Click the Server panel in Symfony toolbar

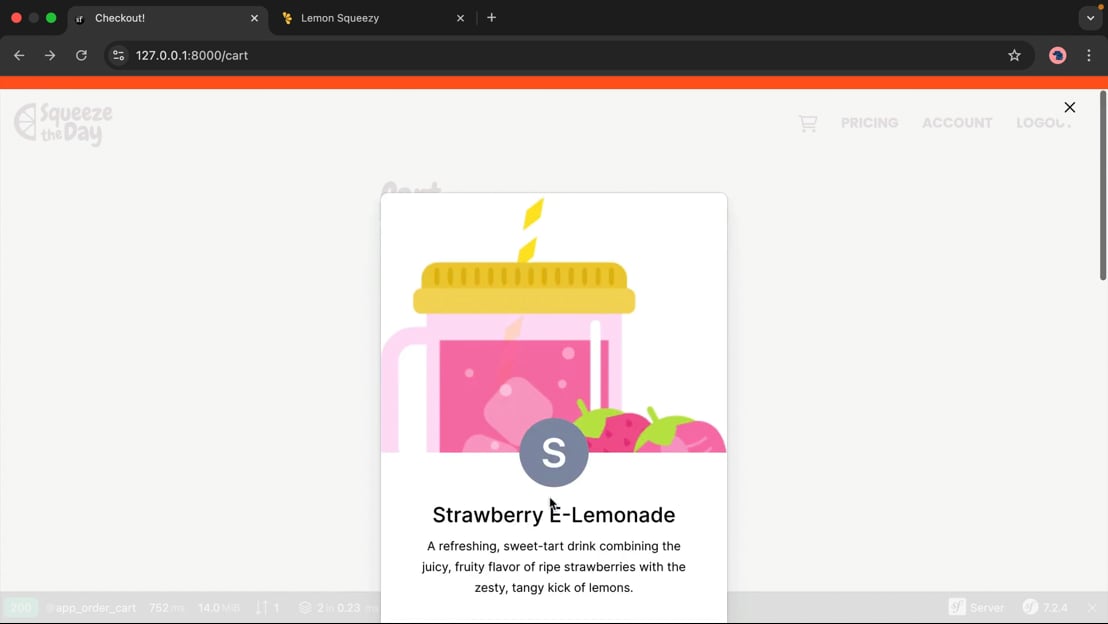[977, 608]
